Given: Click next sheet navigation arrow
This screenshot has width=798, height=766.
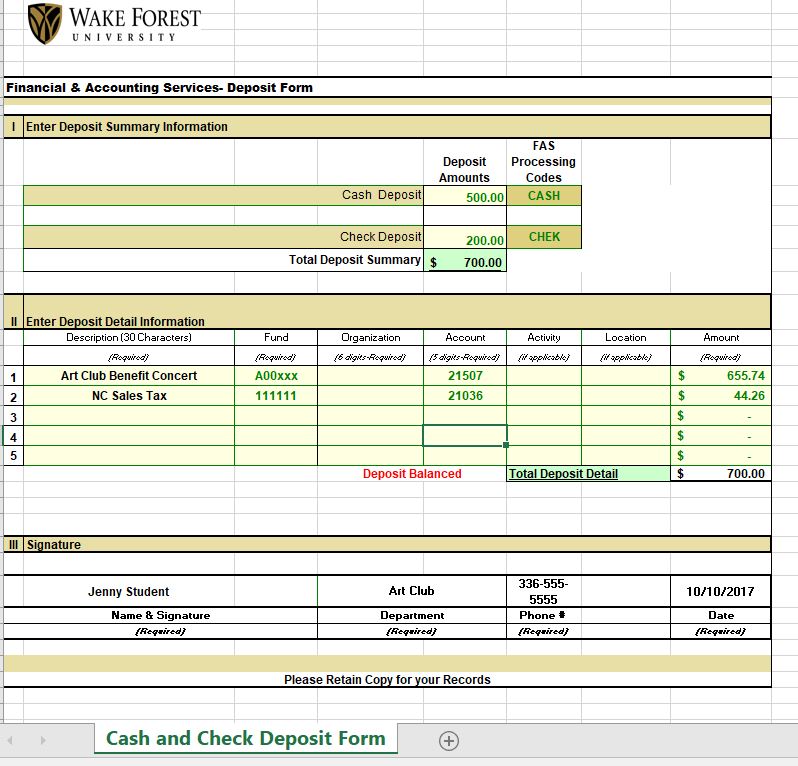Looking at the screenshot, I should [x=43, y=740].
